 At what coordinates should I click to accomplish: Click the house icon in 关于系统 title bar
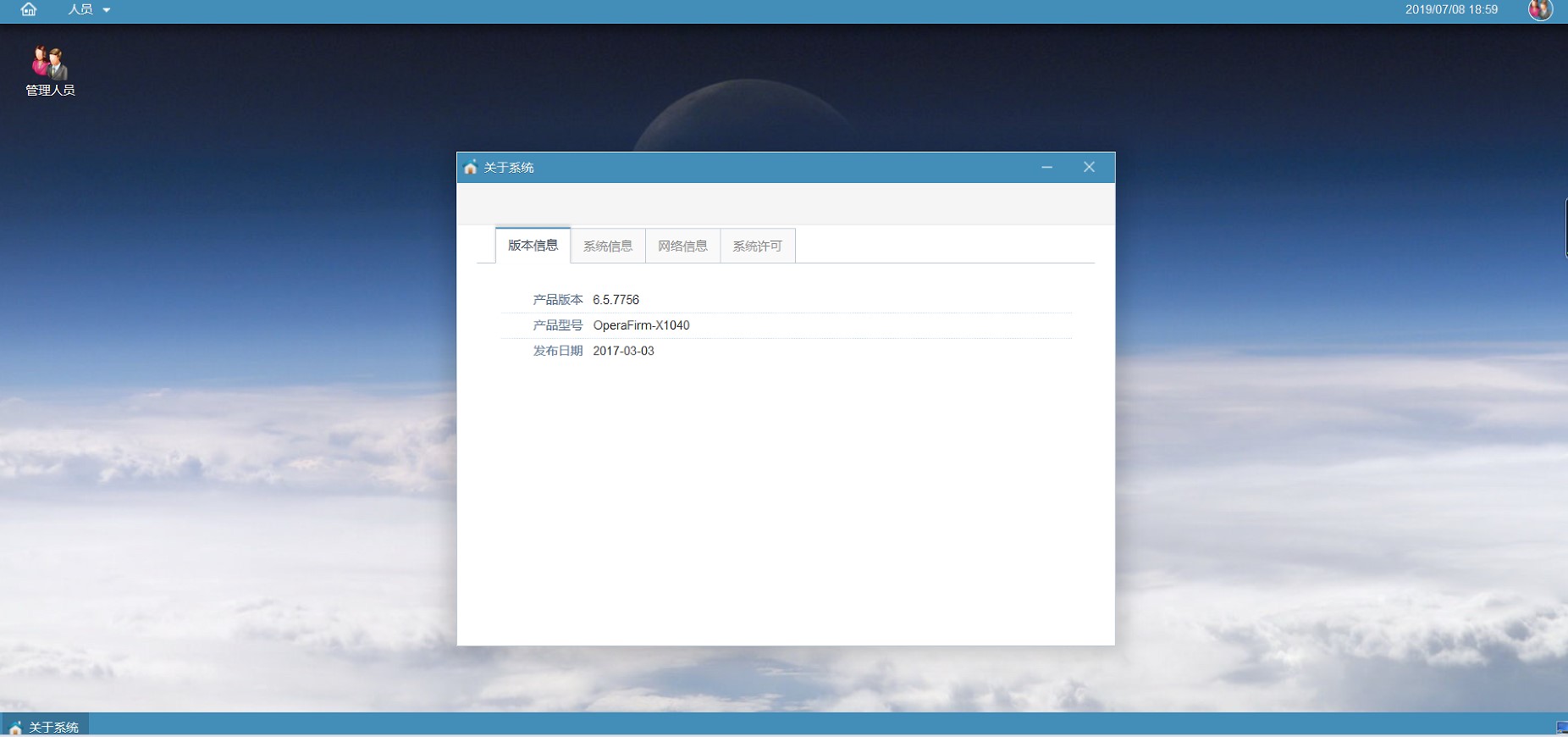pos(471,168)
